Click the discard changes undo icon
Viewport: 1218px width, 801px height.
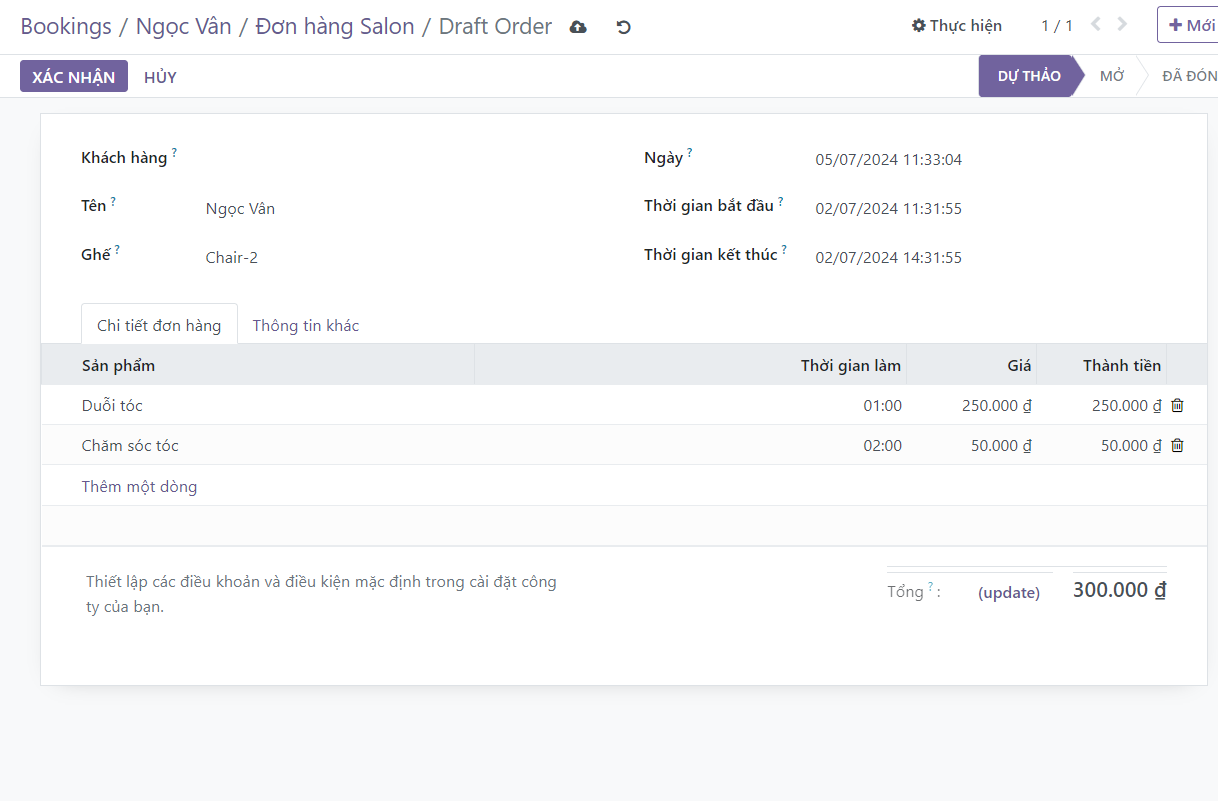(x=624, y=27)
